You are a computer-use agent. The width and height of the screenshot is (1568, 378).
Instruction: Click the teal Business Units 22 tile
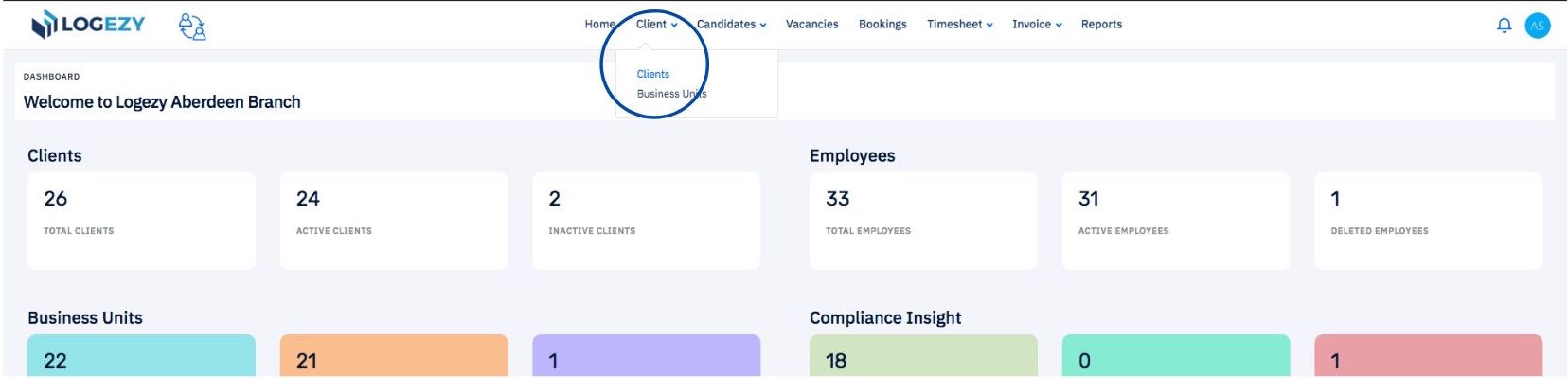(141, 356)
